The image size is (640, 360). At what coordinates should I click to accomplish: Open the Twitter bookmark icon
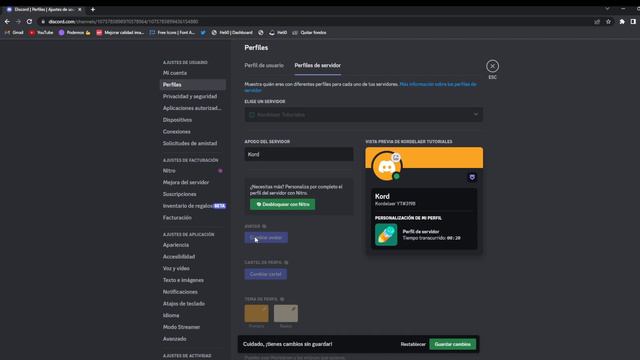click(x=203, y=33)
